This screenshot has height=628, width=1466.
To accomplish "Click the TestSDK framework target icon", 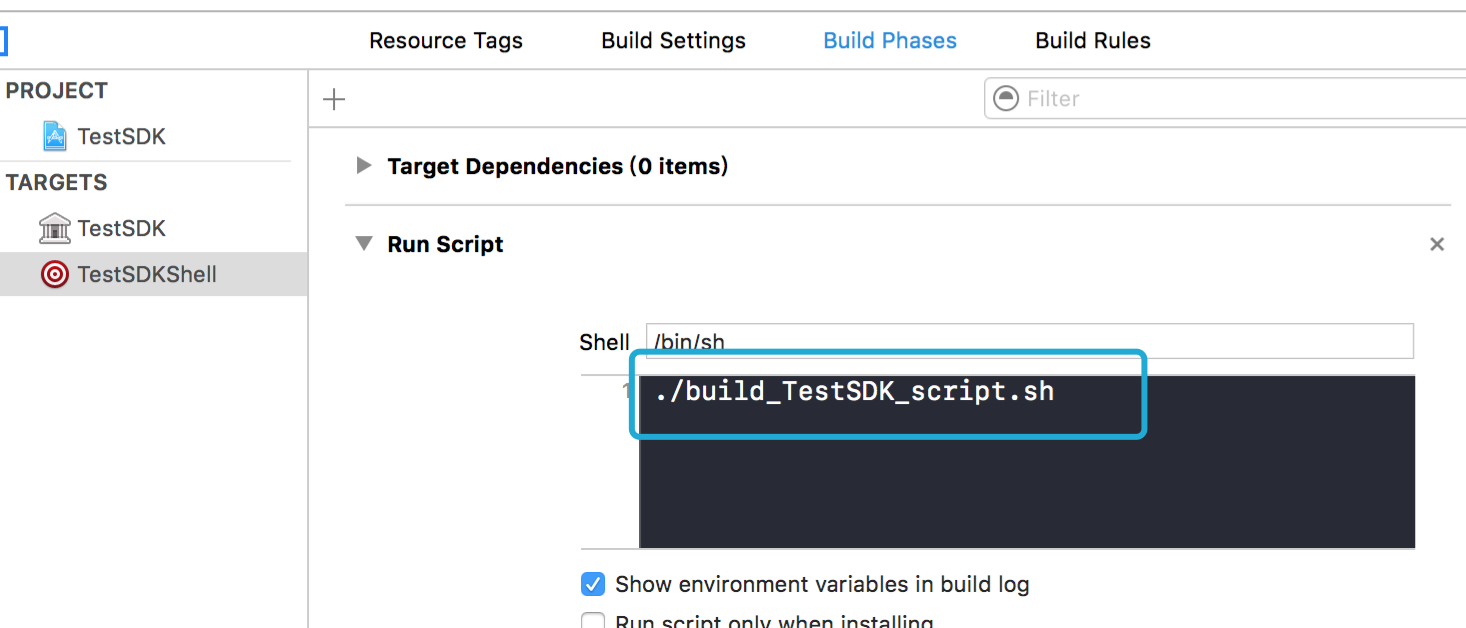I will coord(55,228).
